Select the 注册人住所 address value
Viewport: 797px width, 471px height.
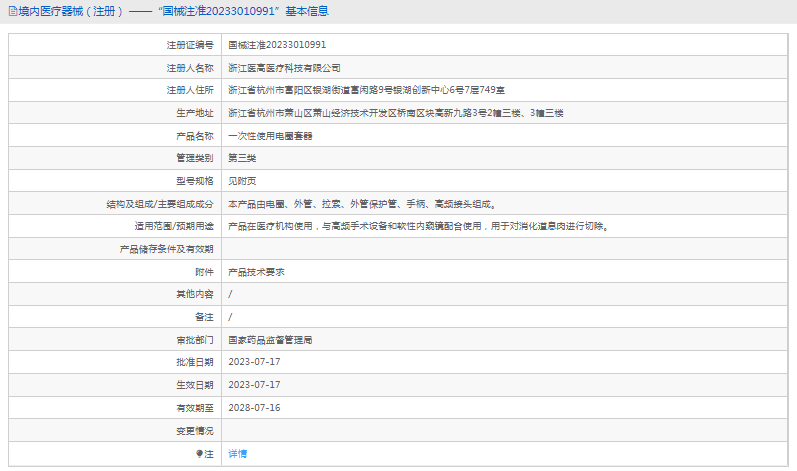pos(366,90)
